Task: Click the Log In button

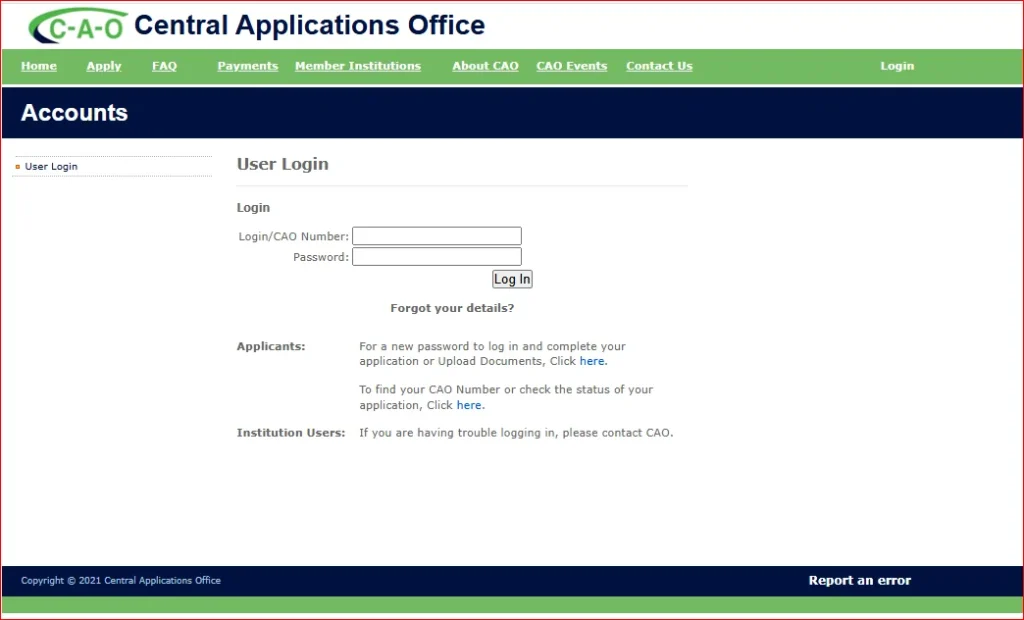Action: (x=512, y=279)
